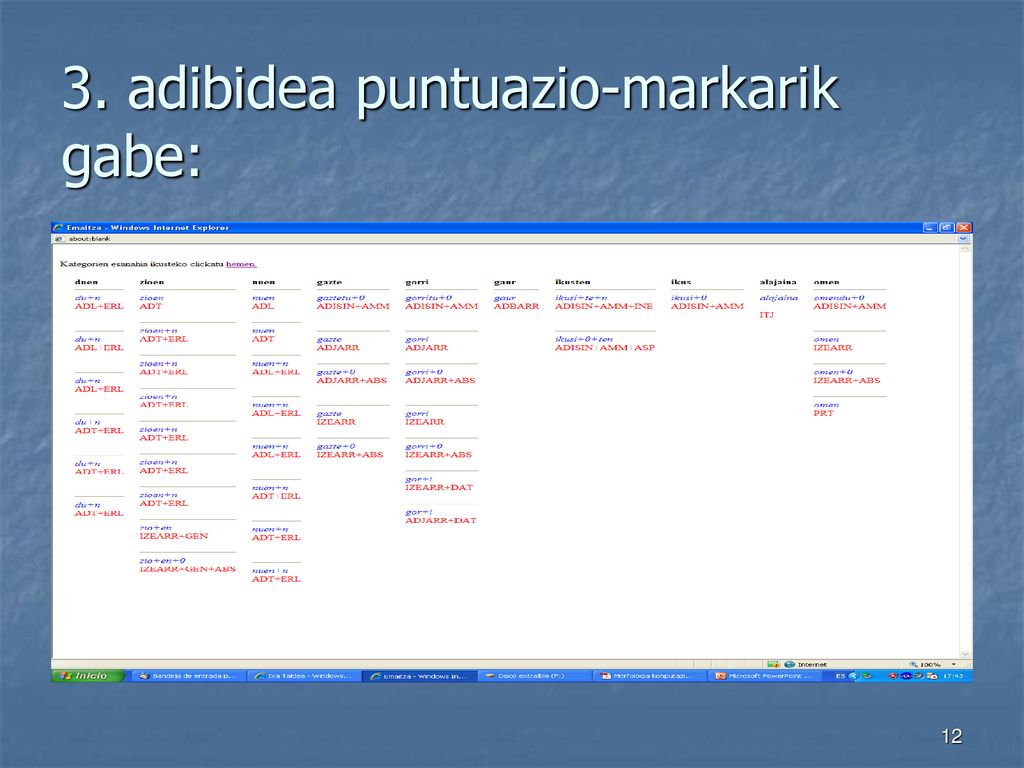The height and width of the screenshot is (768, 1024).
Task: Click 'IZEARR+GEN+ABS' tag under zioen
Action: pyautogui.click(x=187, y=569)
